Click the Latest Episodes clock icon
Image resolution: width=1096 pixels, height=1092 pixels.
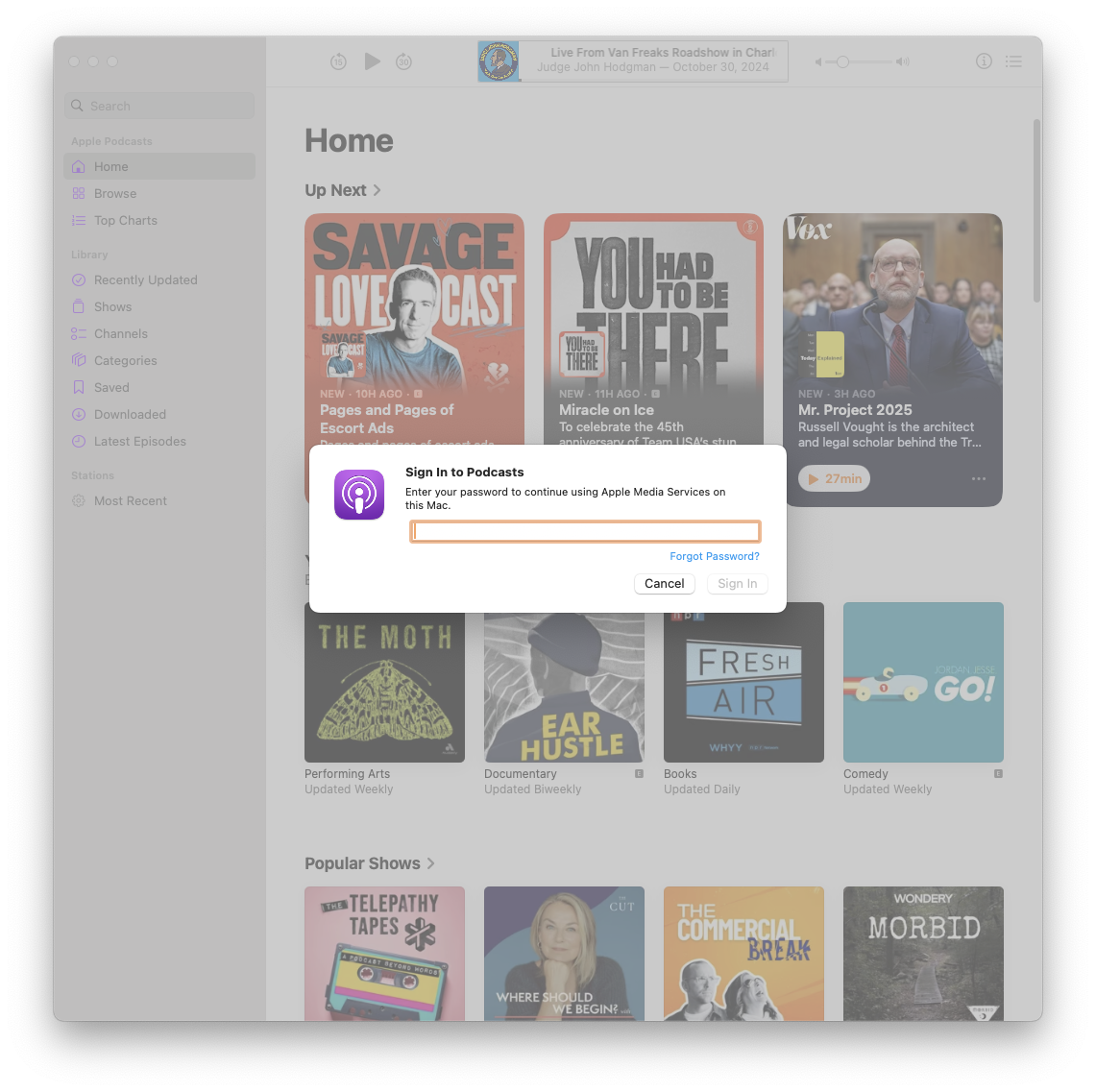click(79, 441)
